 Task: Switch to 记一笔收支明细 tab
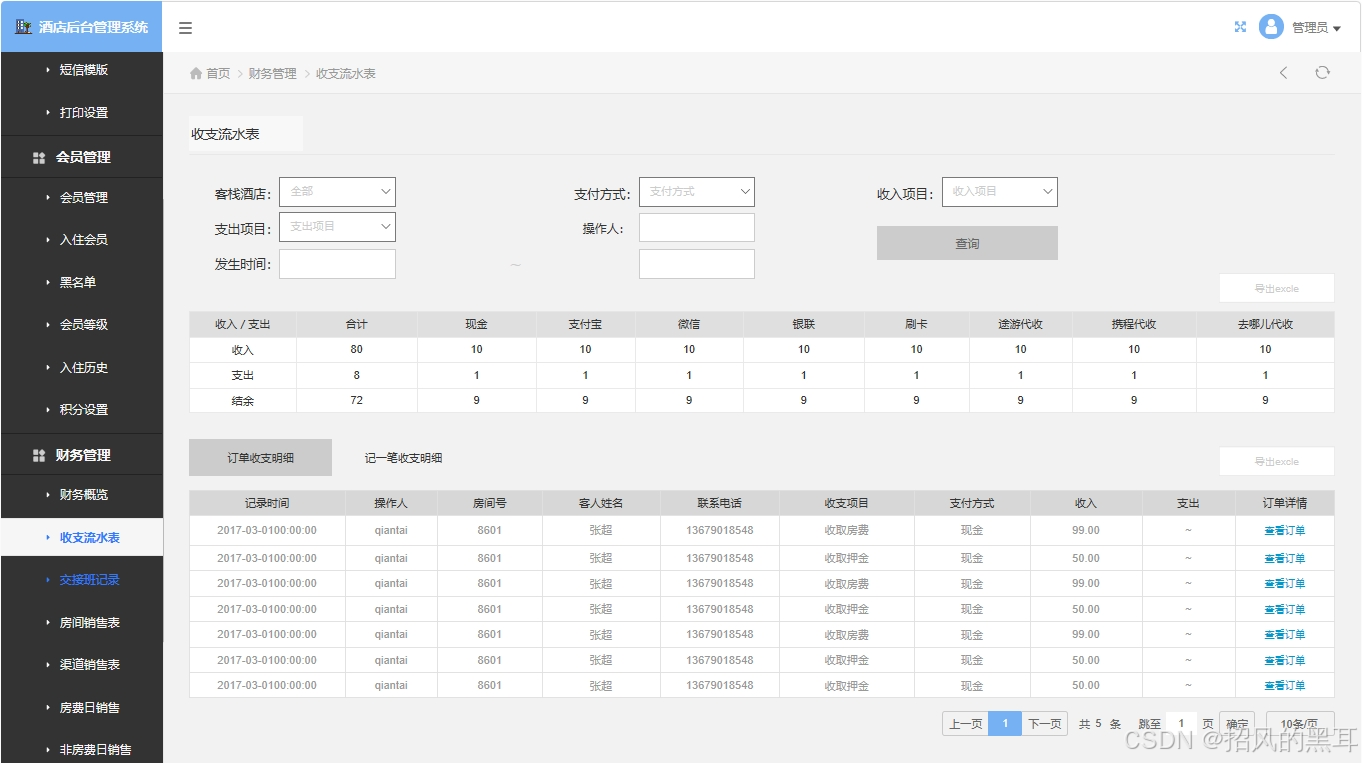[403, 458]
